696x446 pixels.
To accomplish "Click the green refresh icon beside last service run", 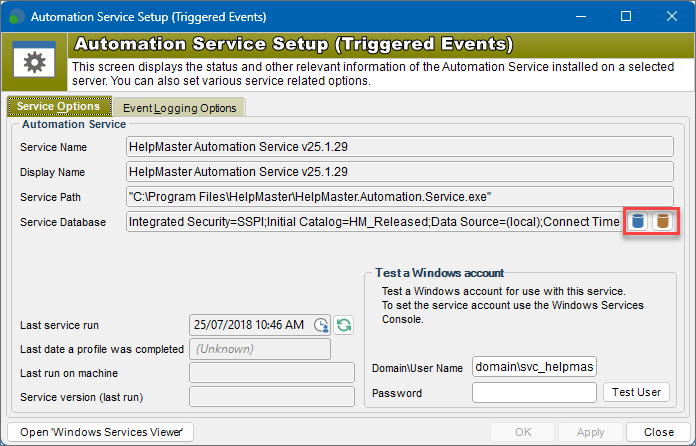I will 344,325.
